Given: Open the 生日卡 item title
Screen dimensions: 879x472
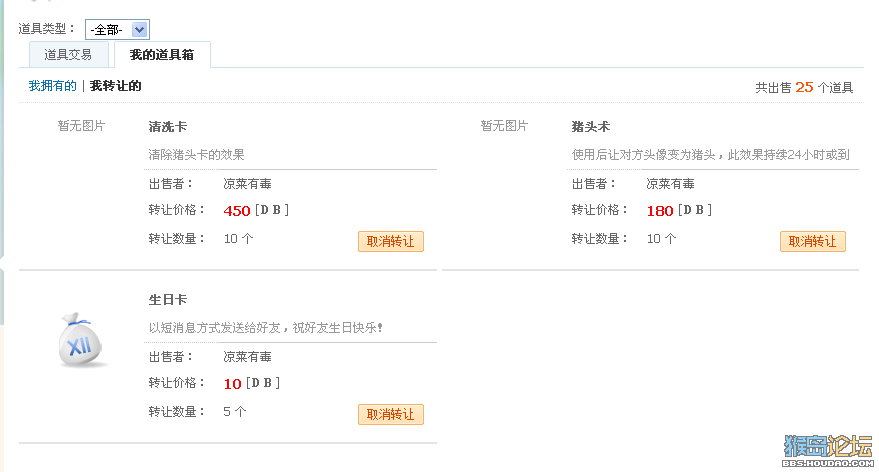Looking at the screenshot, I should pos(168,300).
